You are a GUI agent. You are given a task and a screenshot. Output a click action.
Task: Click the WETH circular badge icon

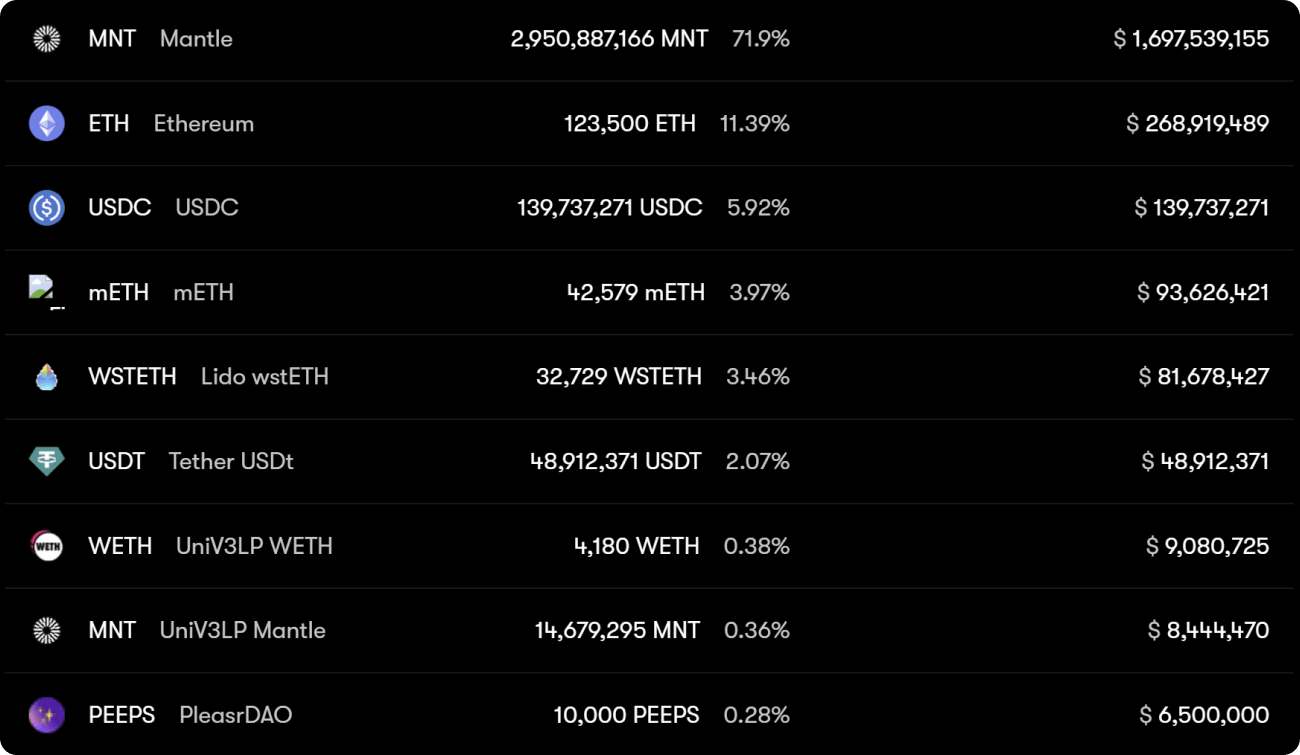click(47, 546)
